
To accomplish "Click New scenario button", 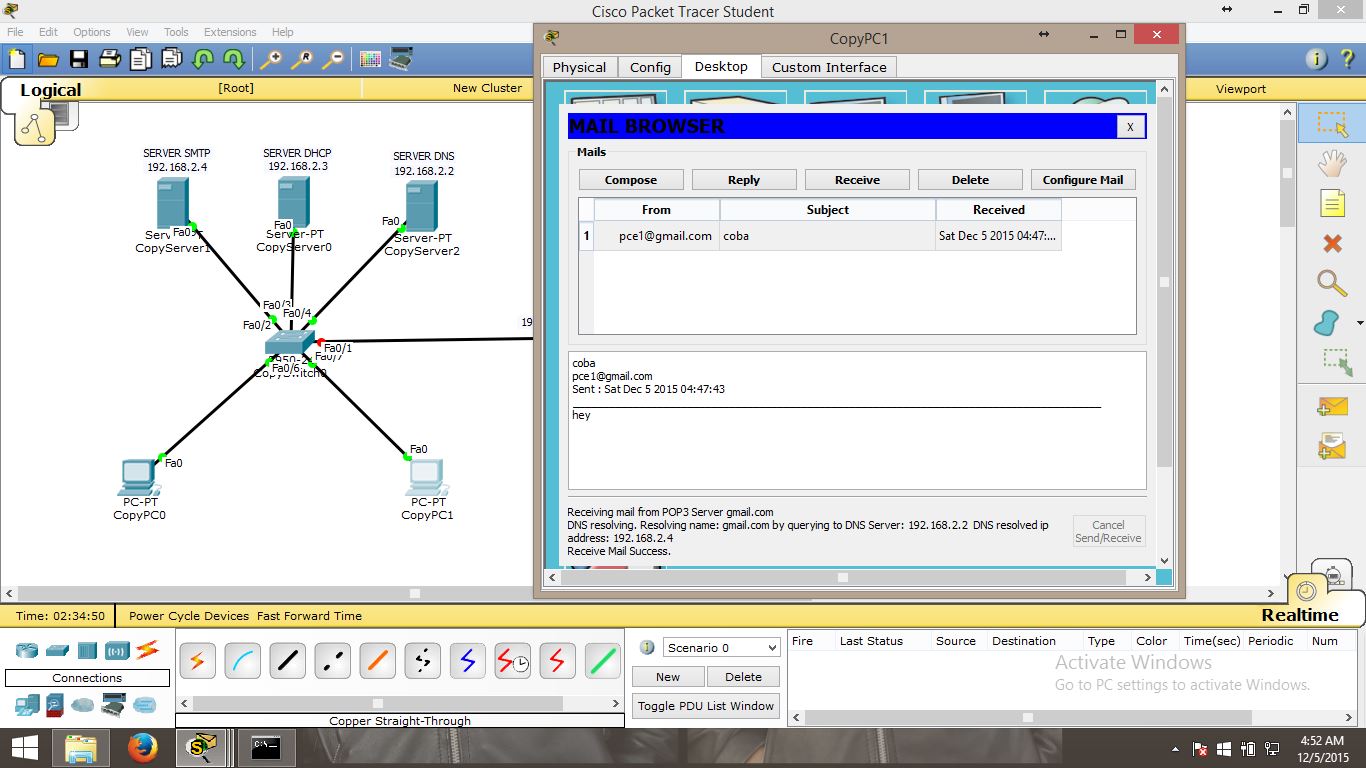I will [x=668, y=677].
